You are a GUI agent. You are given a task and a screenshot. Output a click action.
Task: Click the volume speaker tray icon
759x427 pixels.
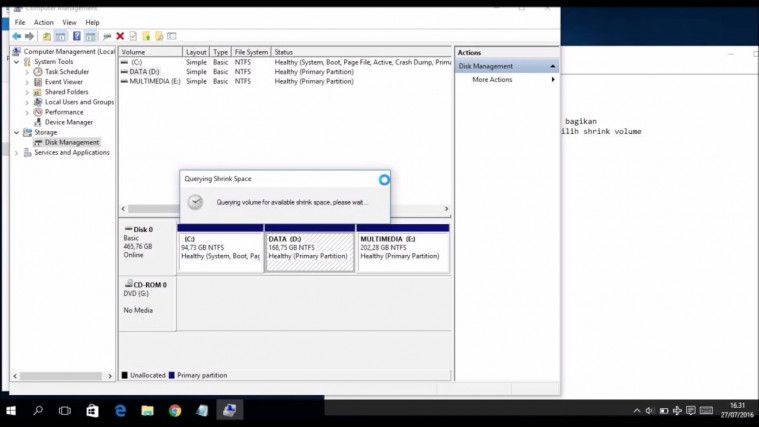click(x=650, y=411)
